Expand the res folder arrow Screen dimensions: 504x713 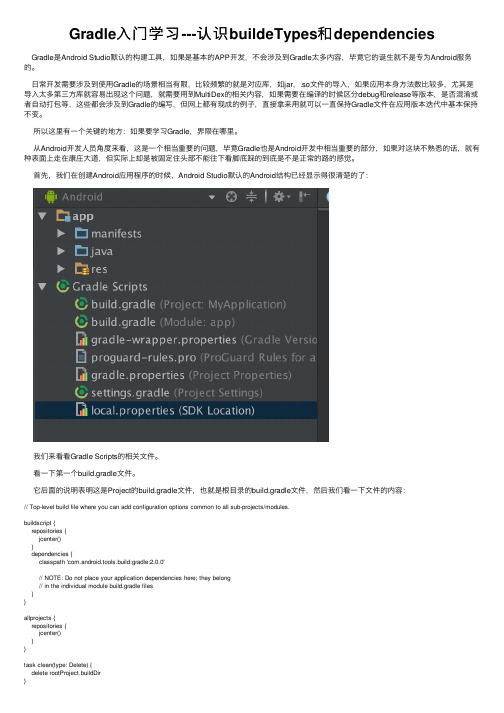[61, 269]
